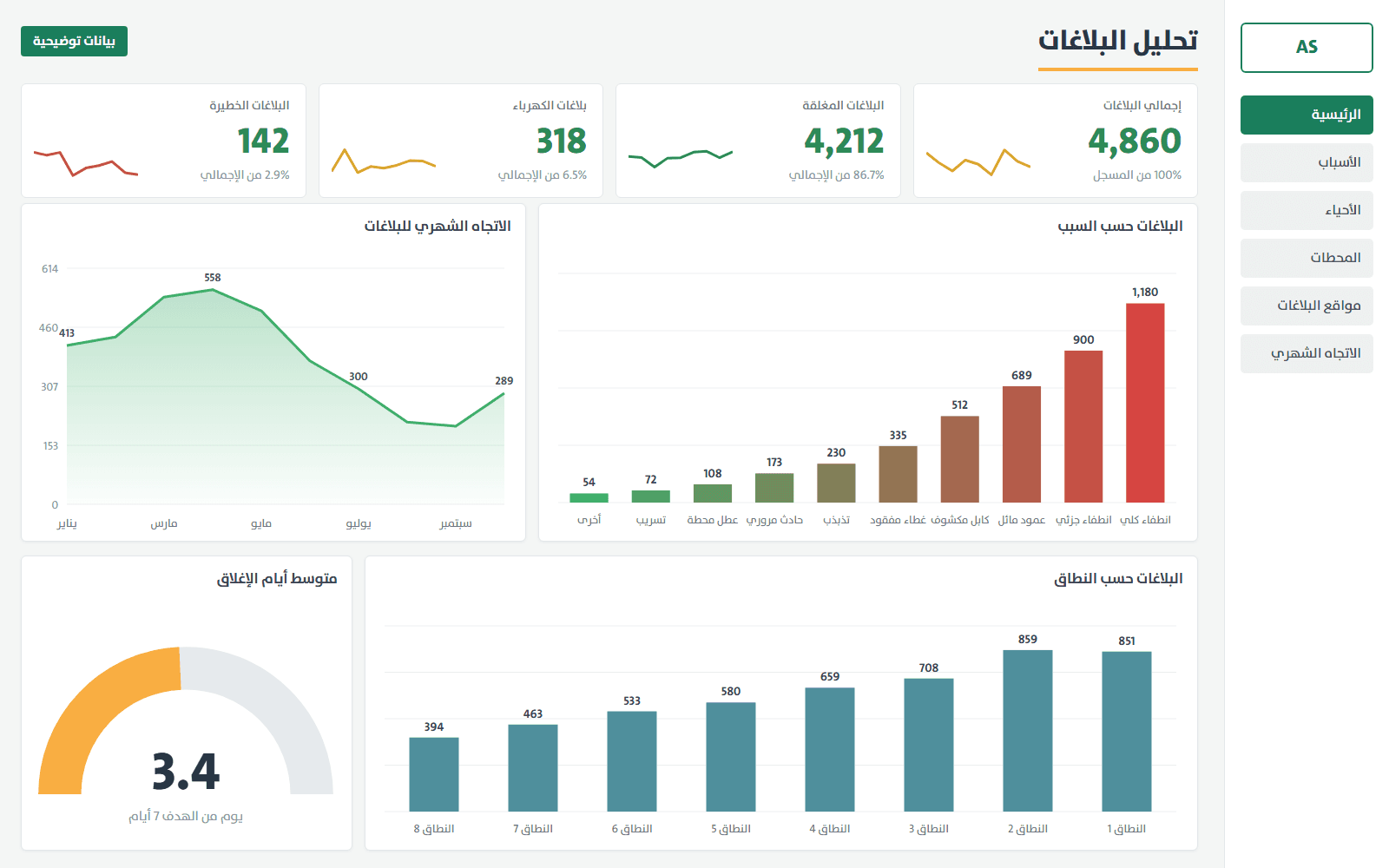Open the الرئيسية sidebar menu item

tap(1307, 115)
